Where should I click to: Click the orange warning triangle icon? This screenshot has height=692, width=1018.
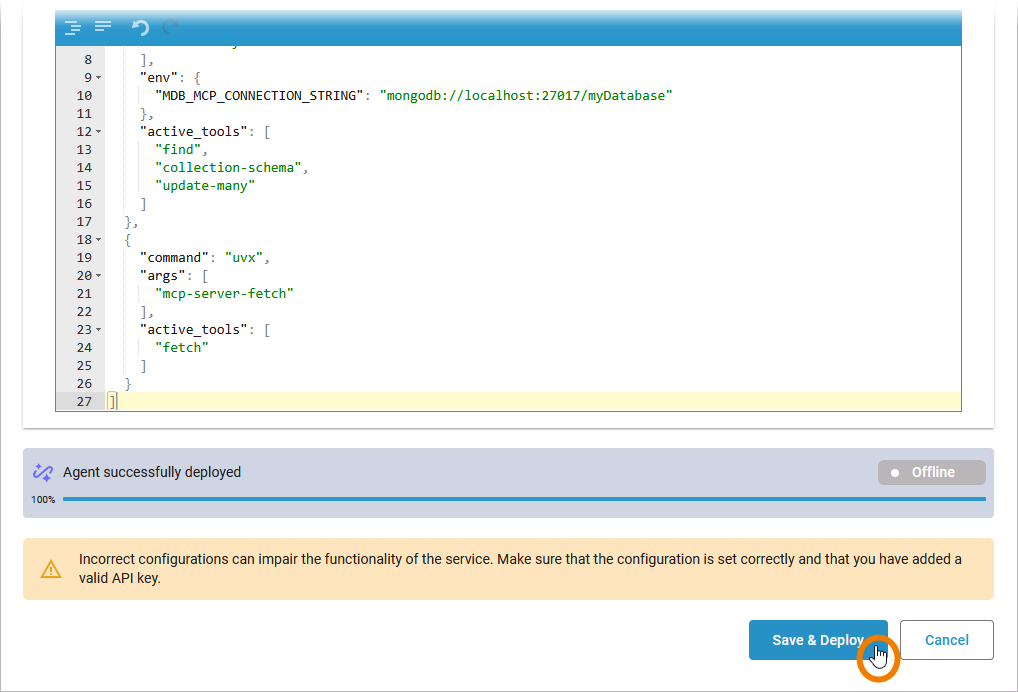click(51, 569)
